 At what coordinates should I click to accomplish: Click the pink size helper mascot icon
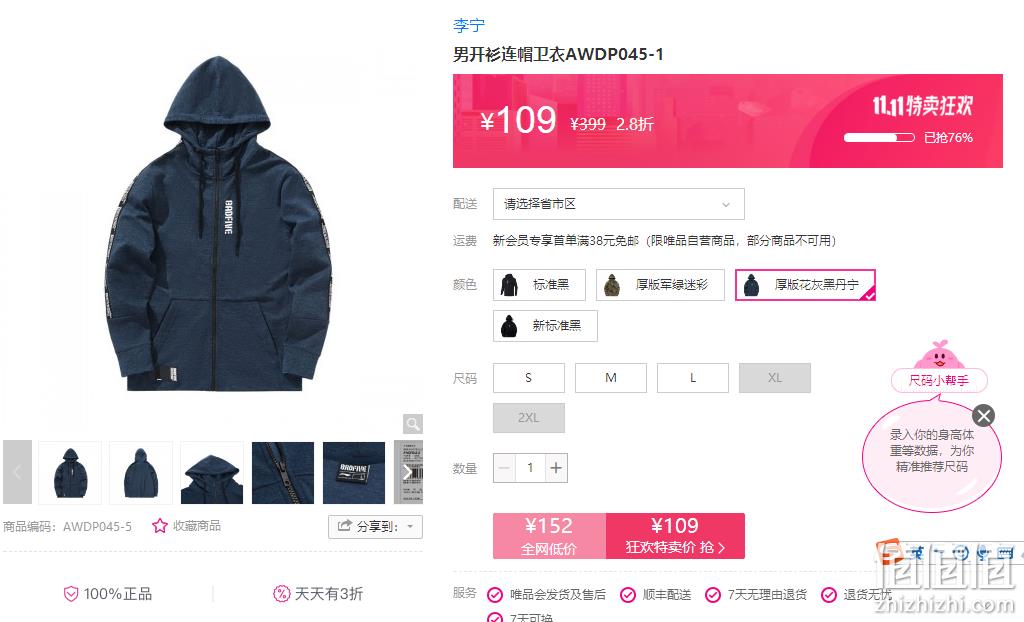939,356
